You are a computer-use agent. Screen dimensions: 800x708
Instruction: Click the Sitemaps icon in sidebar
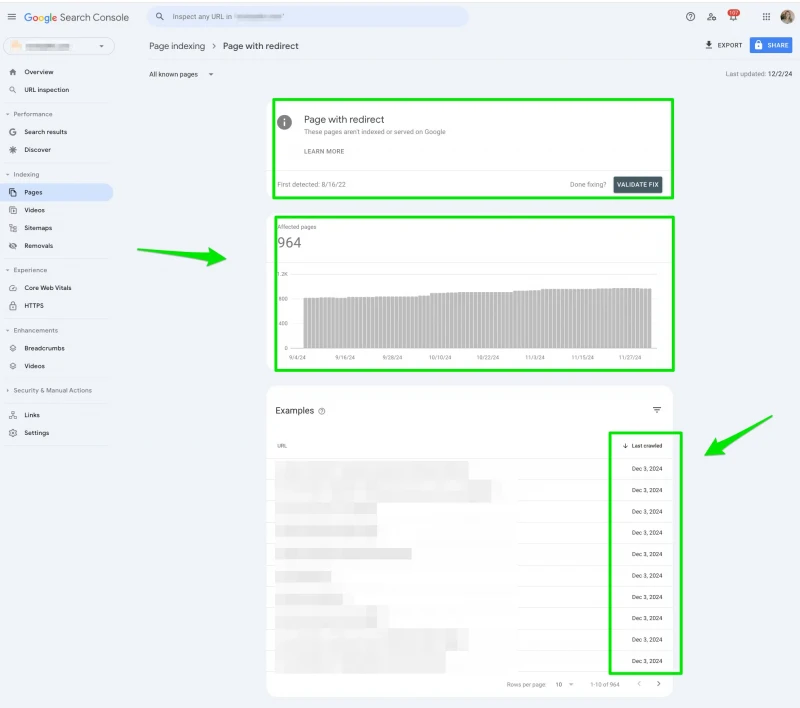13,228
